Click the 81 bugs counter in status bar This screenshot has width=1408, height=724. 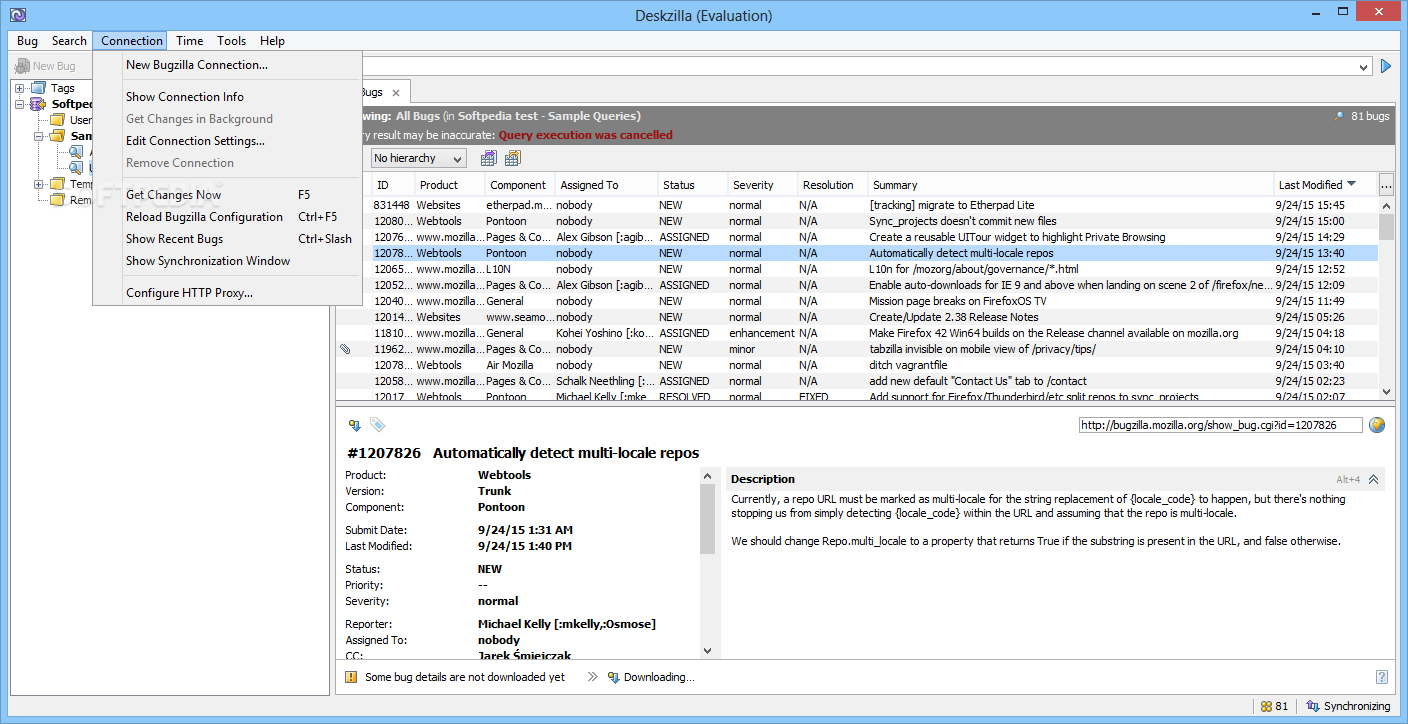(1274, 706)
